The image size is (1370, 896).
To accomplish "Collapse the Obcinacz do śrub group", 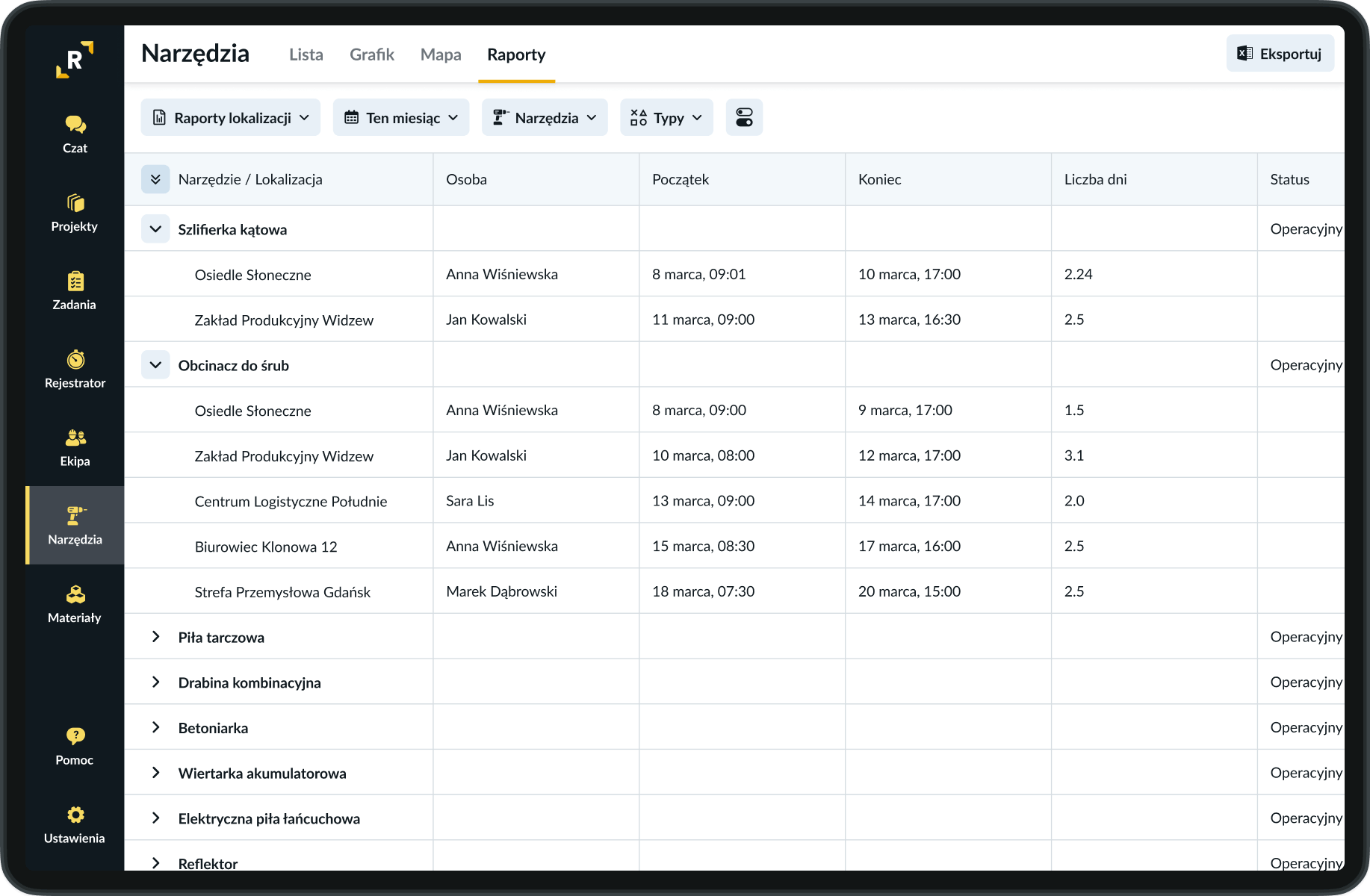I will pyautogui.click(x=155, y=365).
